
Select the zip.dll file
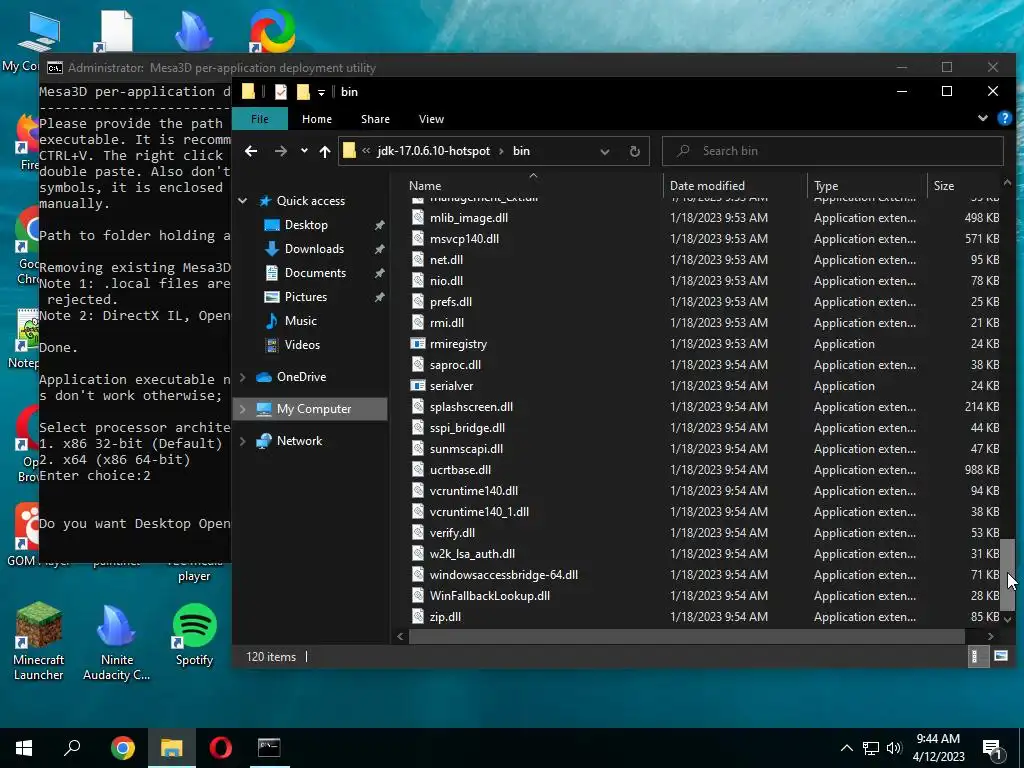[445, 616]
